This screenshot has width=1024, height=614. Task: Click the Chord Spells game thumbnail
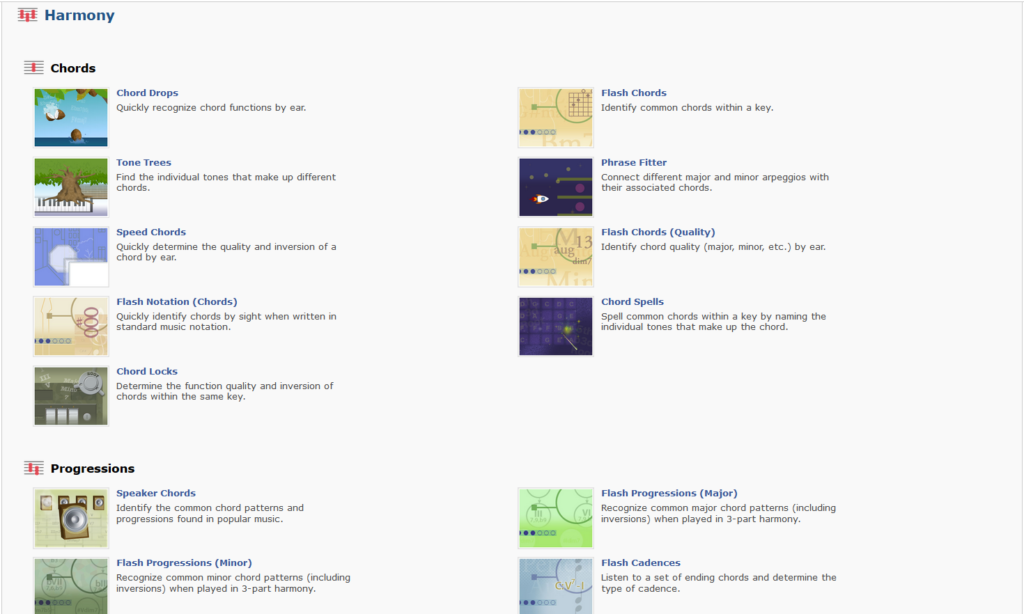[x=555, y=326]
